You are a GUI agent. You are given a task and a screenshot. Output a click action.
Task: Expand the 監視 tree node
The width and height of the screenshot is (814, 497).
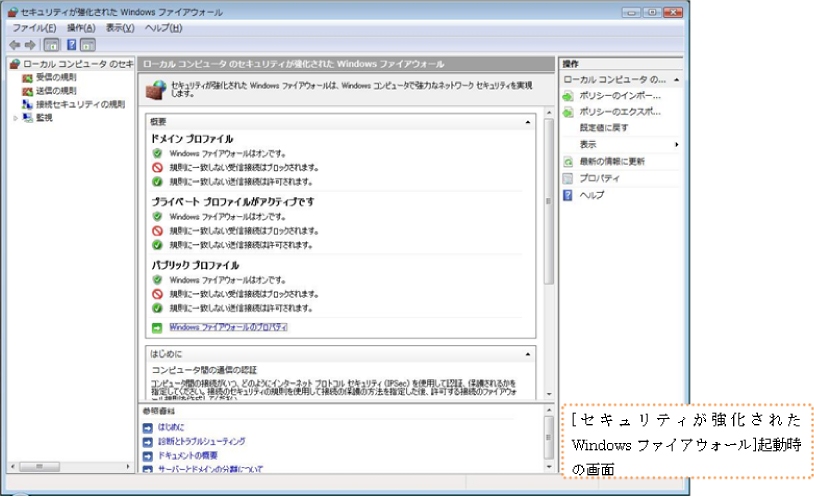(15, 118)
